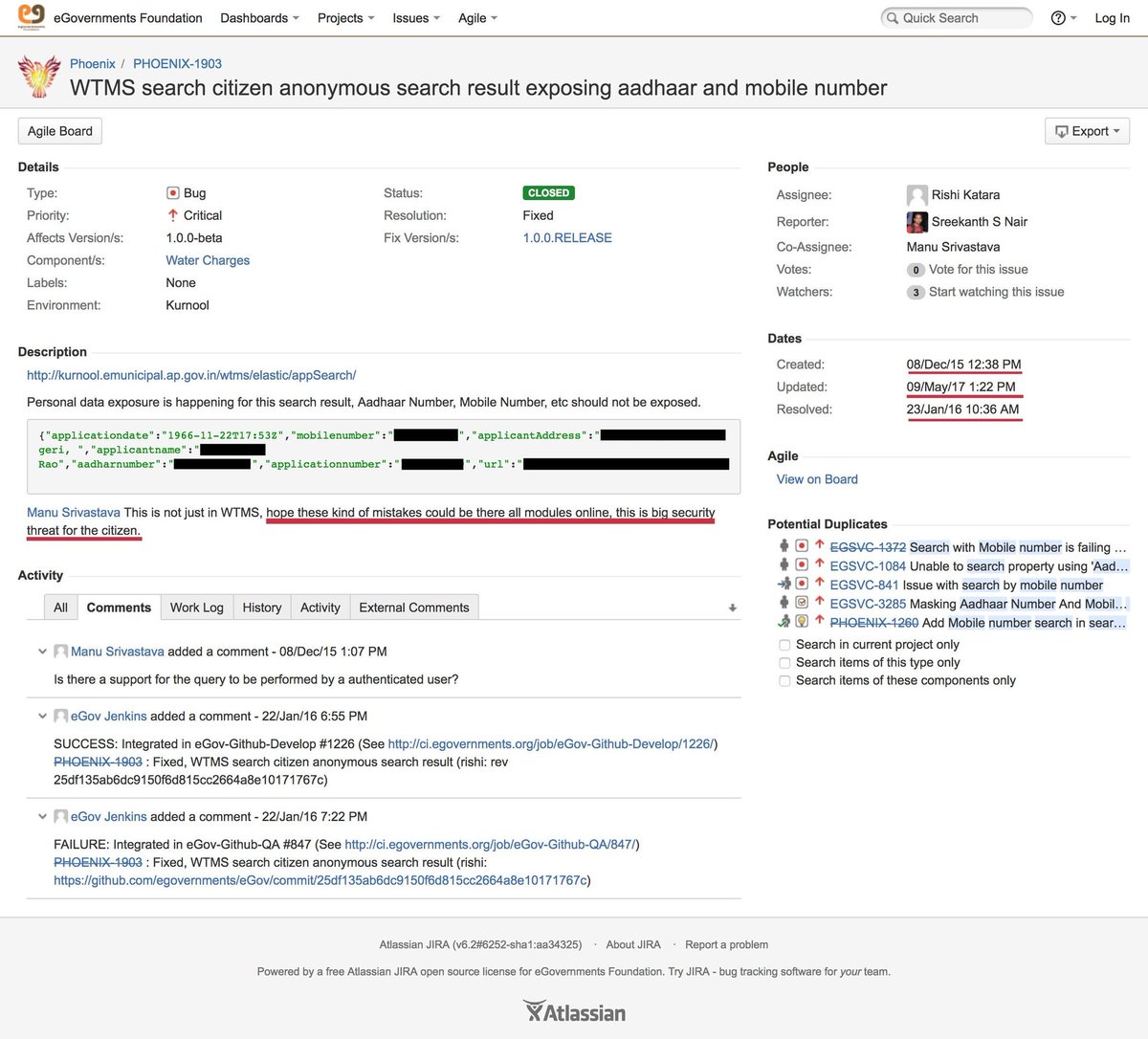Click the Activity sort order arrow icon

[x=732, y=608]
